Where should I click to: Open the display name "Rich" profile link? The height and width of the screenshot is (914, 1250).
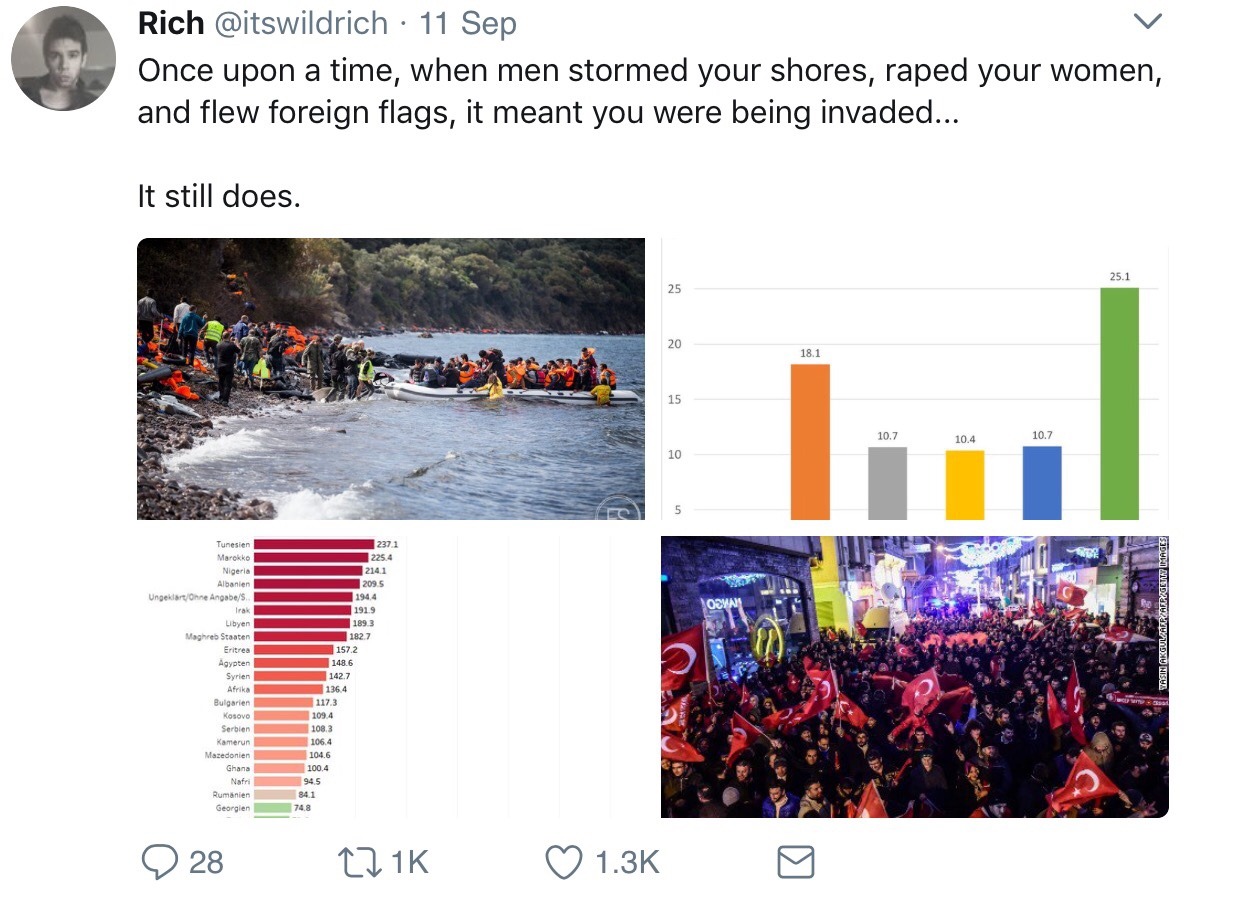pos(170,23)
